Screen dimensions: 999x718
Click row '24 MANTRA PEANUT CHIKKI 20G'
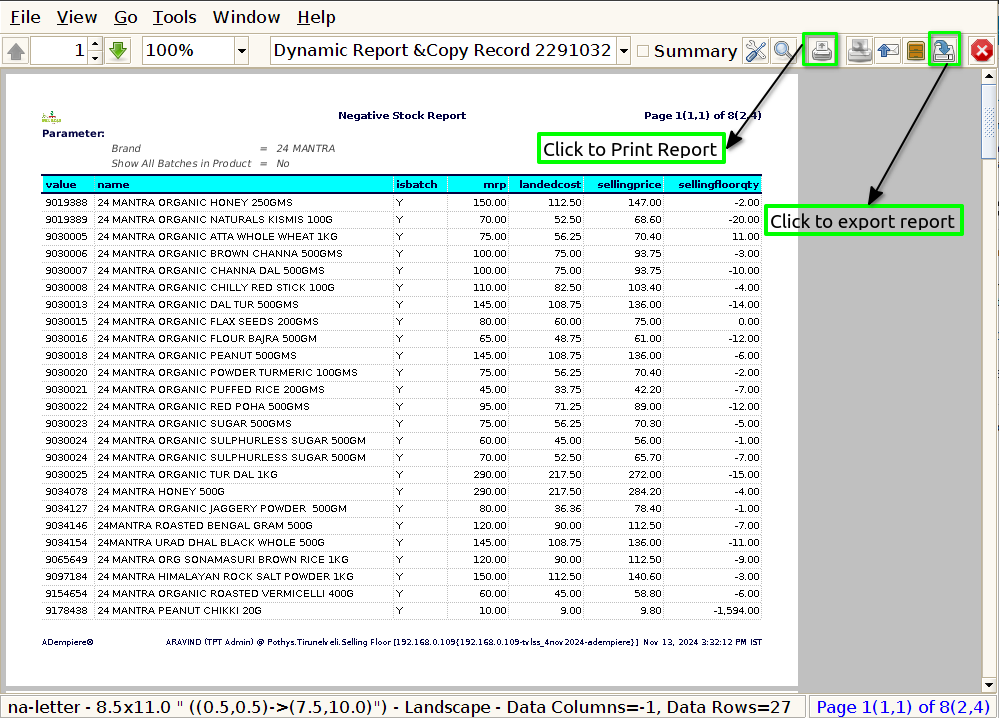tap(401, 611)
